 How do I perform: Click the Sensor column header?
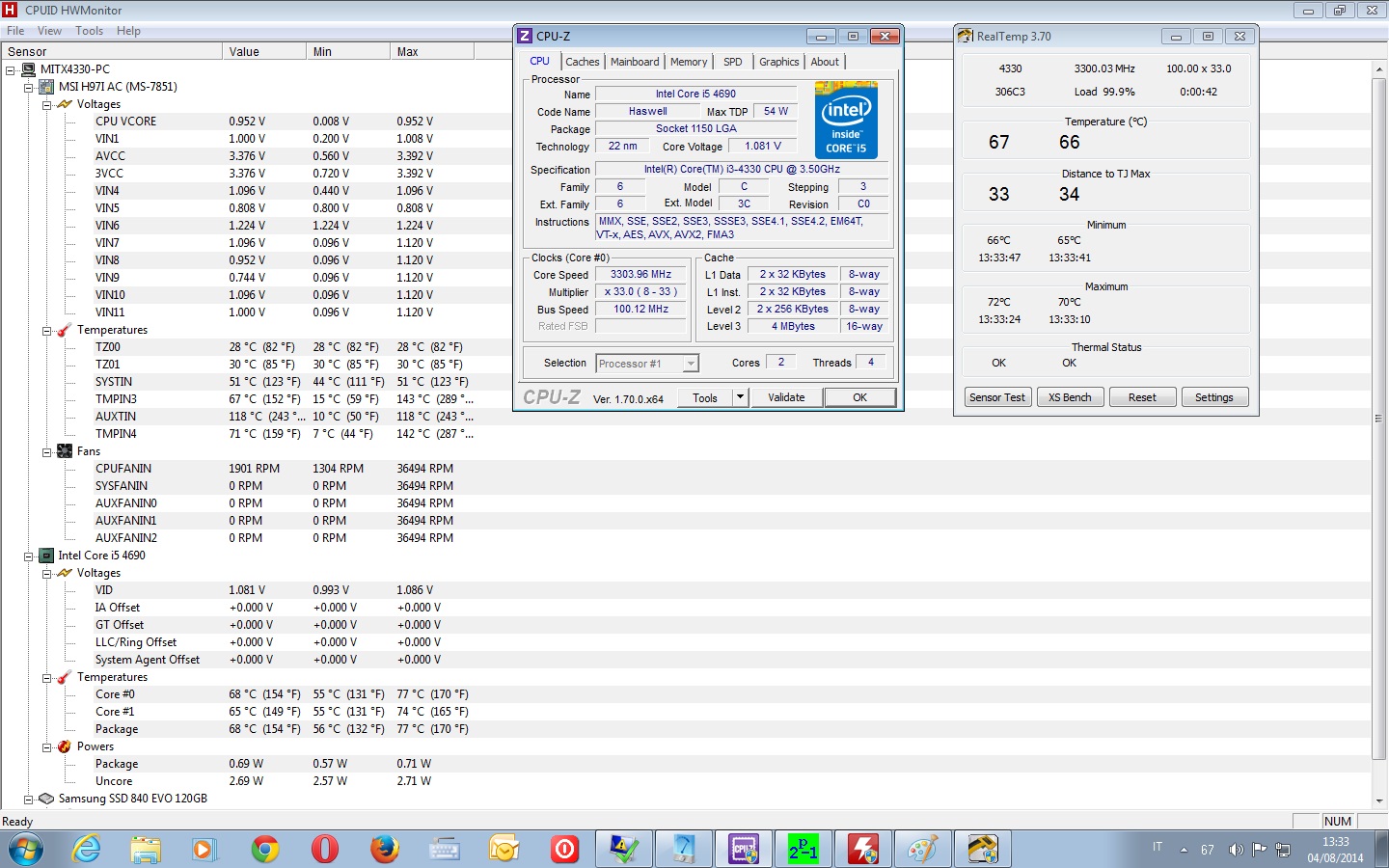111,52
